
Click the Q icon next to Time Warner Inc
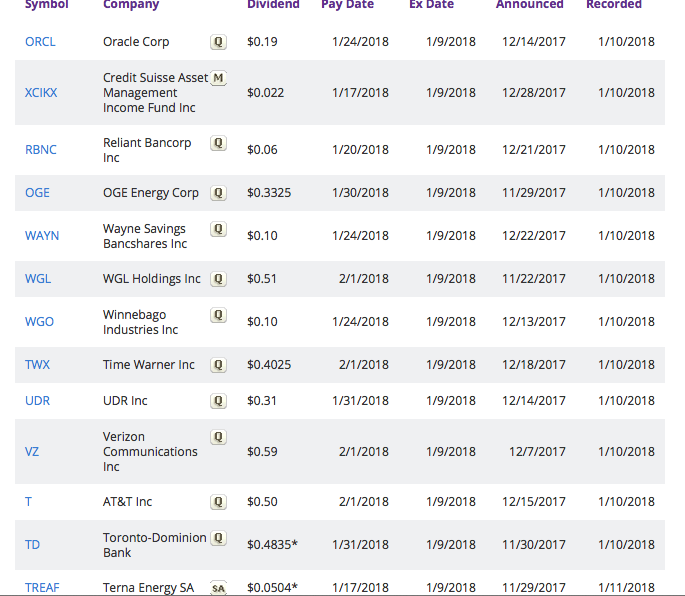click(218, 365)
